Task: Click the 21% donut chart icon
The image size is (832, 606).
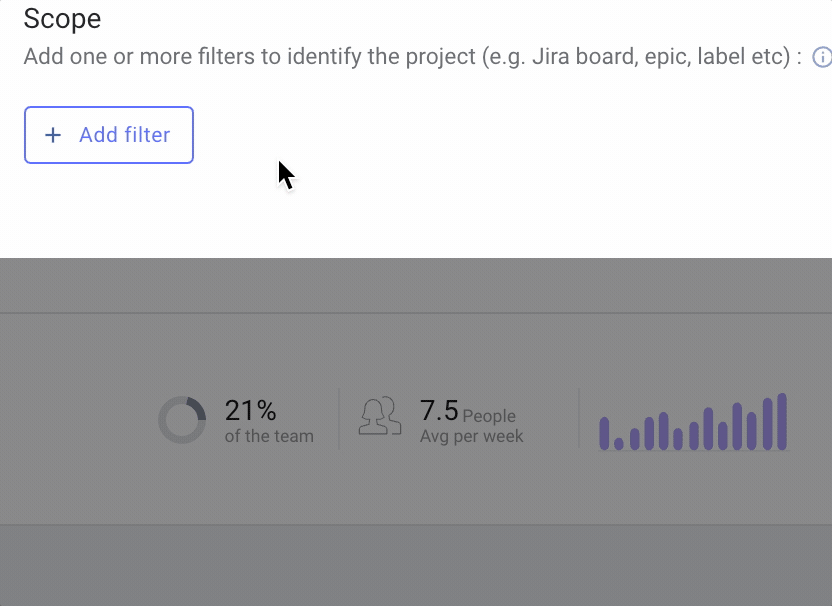Action: (182, 419)
